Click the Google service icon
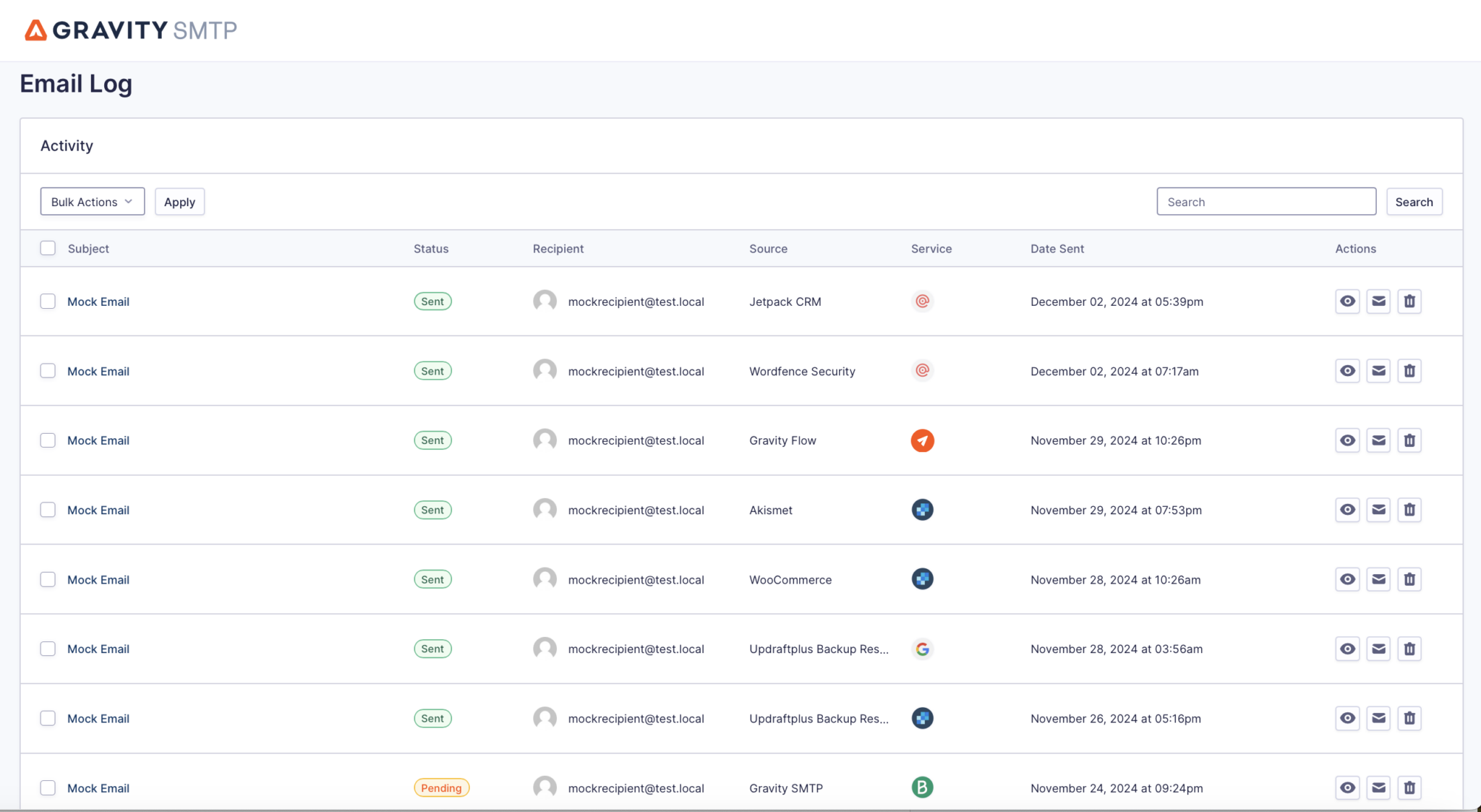1481x812 pixels. [922, 649]
